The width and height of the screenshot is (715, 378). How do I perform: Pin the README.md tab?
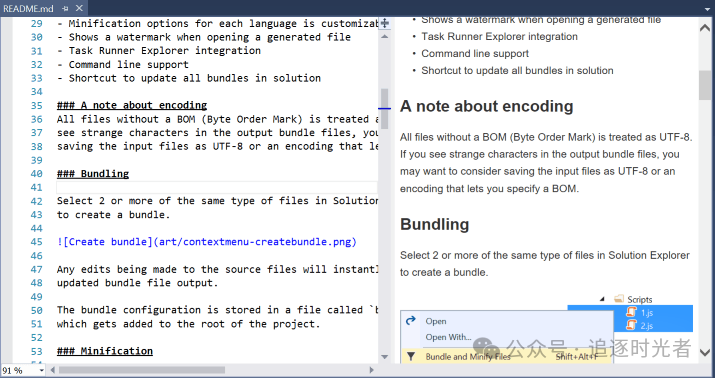coord(65,8)
